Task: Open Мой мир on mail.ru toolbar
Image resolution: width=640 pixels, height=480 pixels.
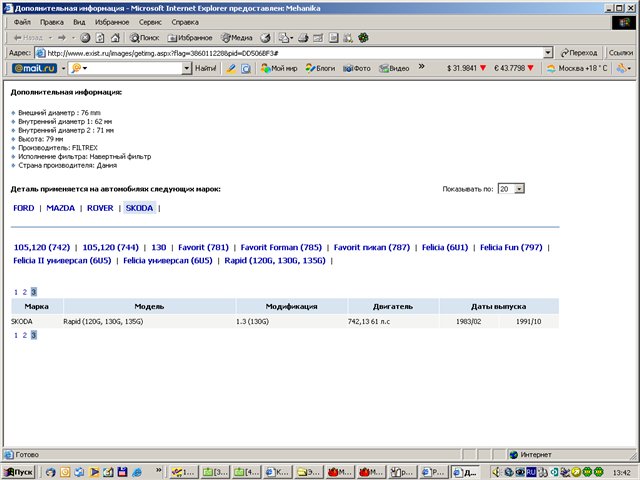Action: coord(279,69)
